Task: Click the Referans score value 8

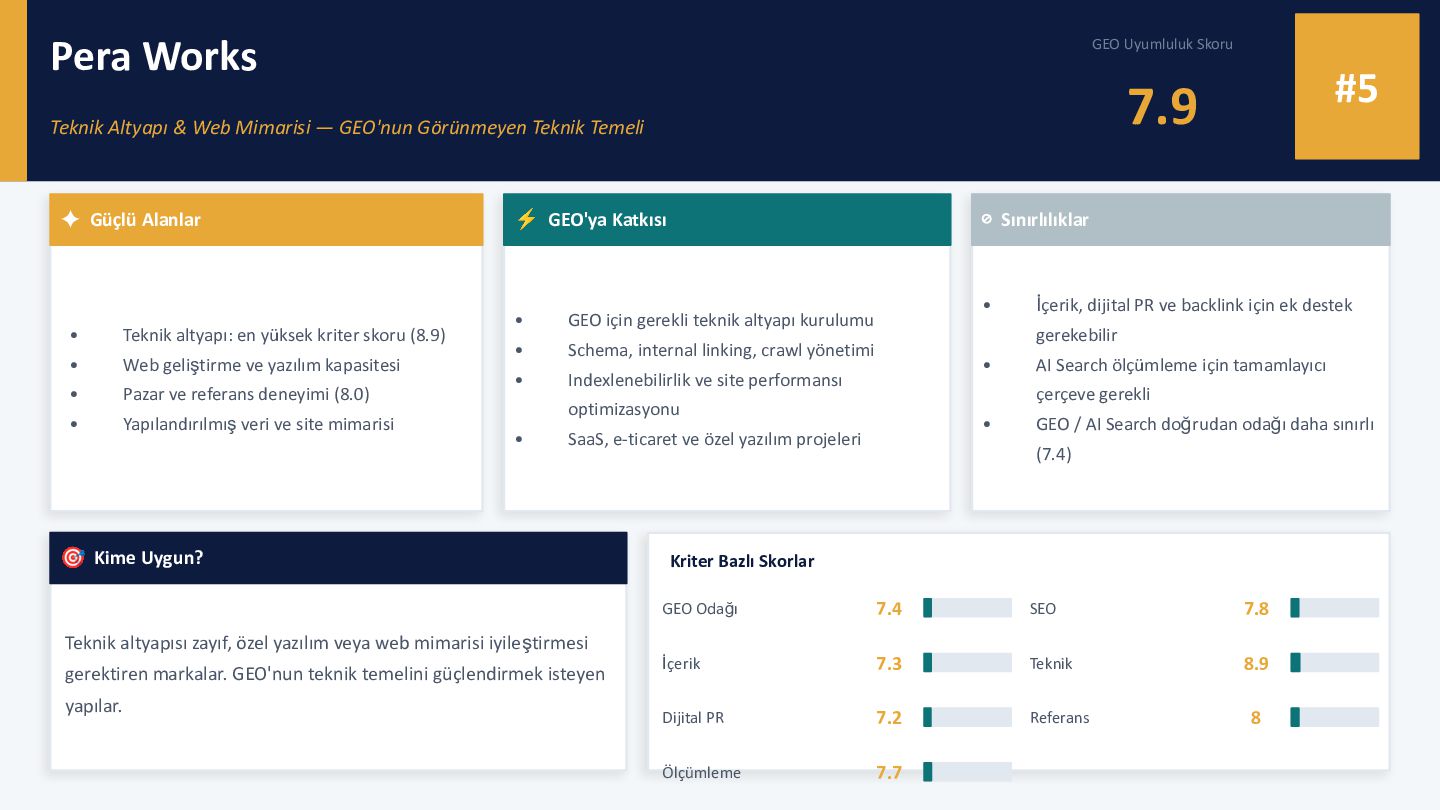Action: (x=1256, y=717)
